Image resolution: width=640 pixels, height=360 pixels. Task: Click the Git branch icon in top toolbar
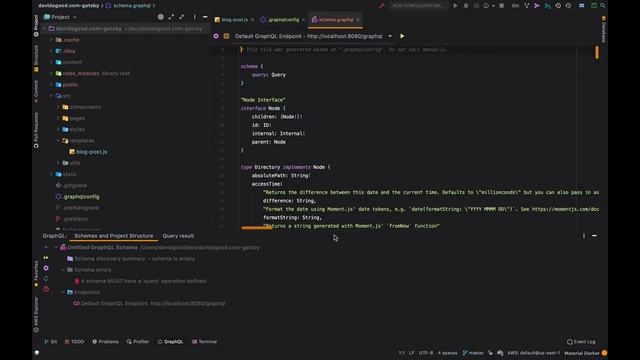pyautogui.click(x=527, y=6)
